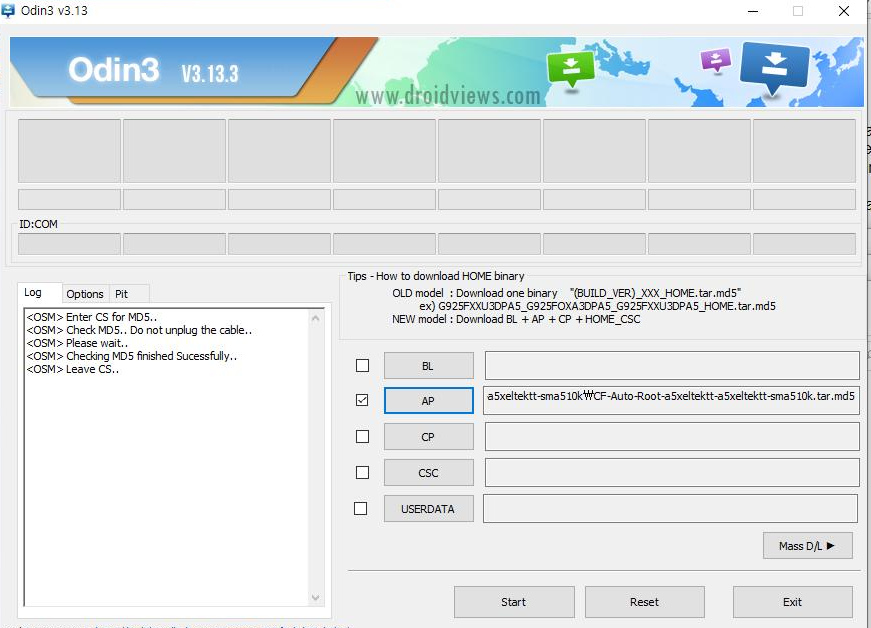Viewport: 871px width, 628px height.
Task: Enable the CP checkbox
Action: click(362, 436)
